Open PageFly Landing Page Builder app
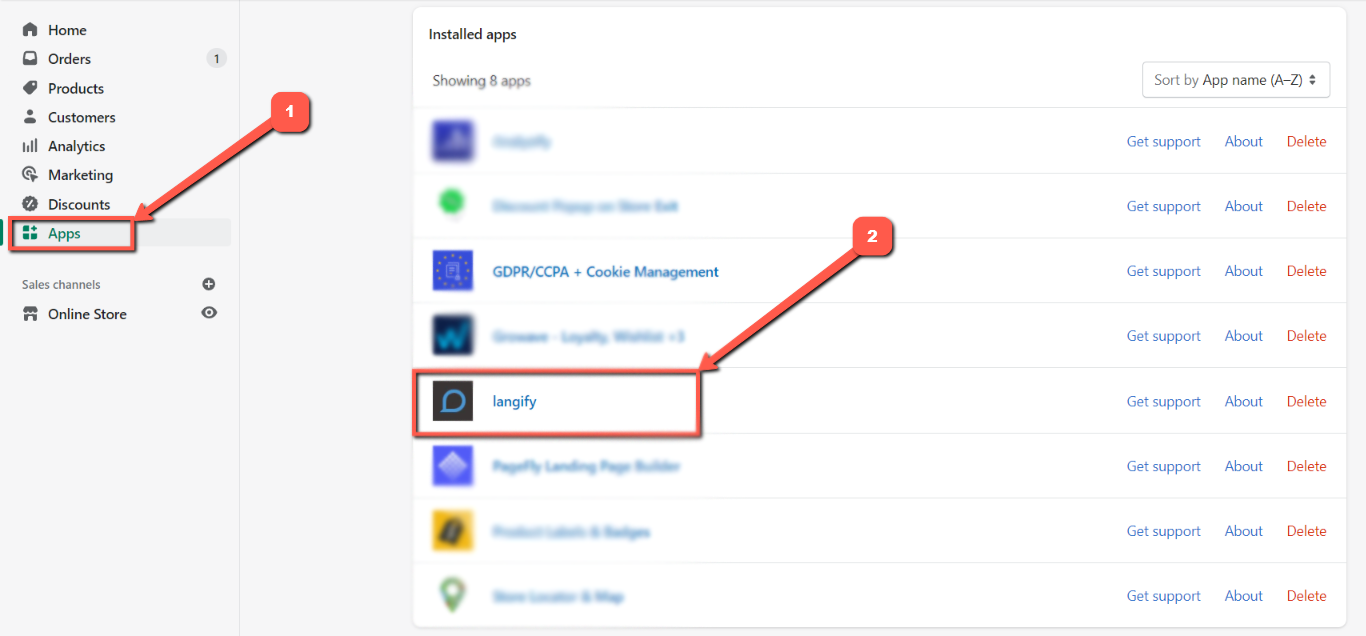 pos(587,466)
